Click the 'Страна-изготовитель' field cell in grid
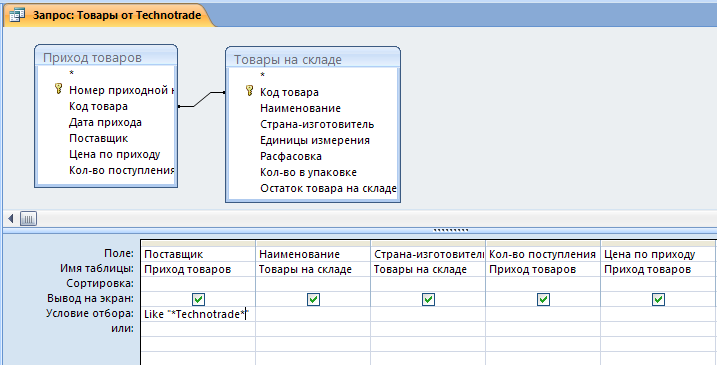The width and height of the screenshot is (717, 365). [428, 254]
